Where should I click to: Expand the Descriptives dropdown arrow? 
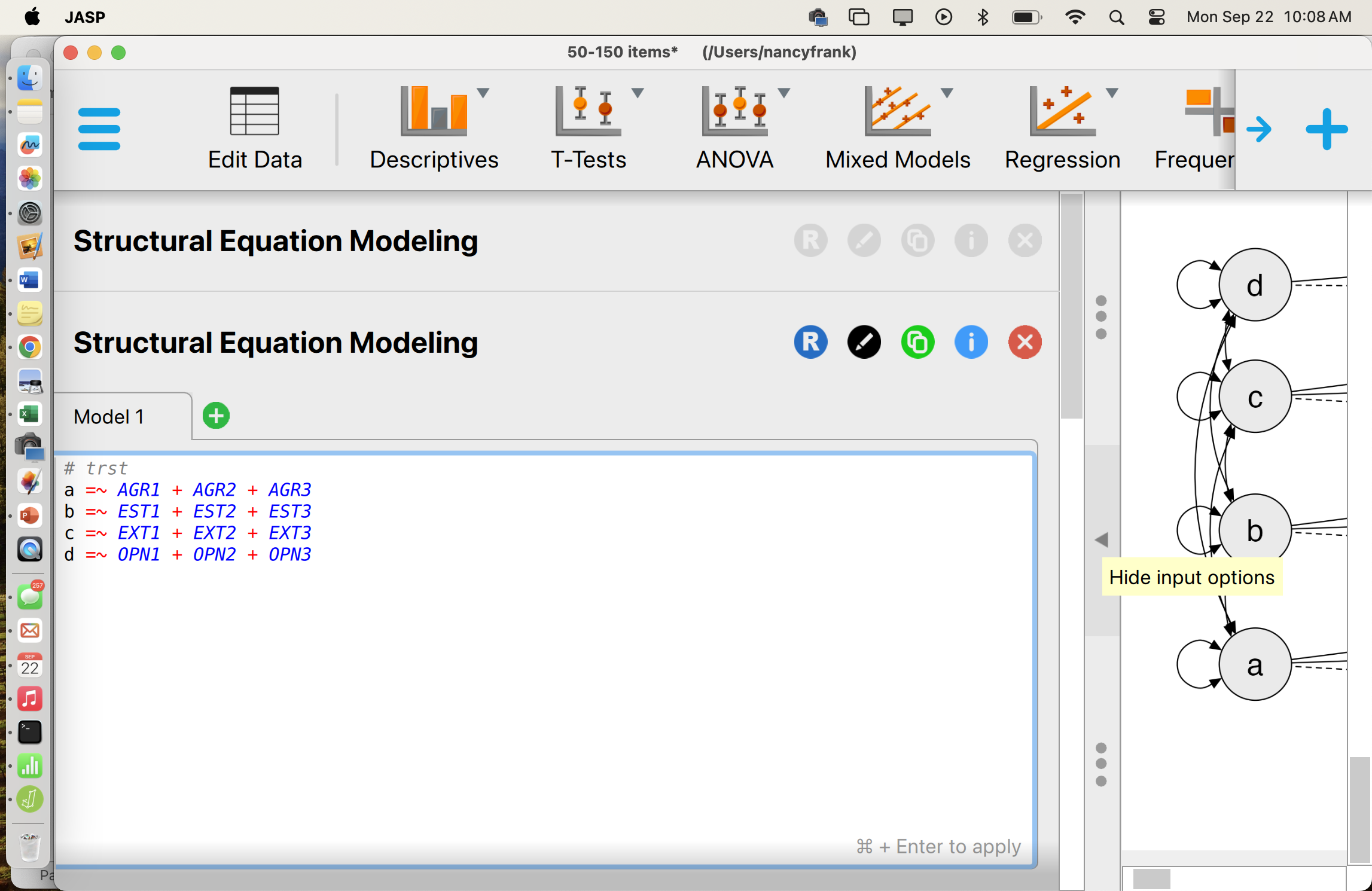coord(483,93)
